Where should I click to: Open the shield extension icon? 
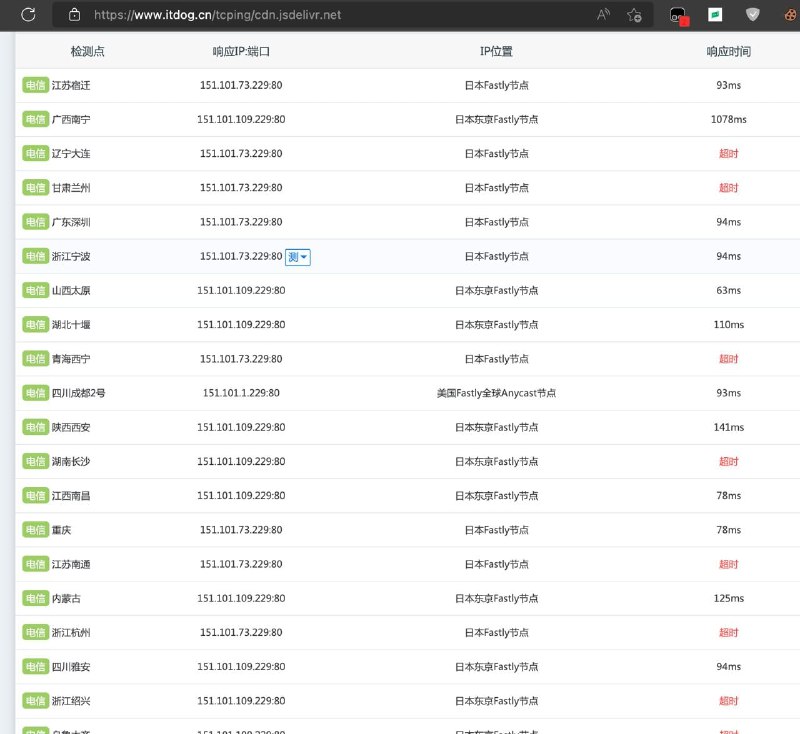click(753, 15)
